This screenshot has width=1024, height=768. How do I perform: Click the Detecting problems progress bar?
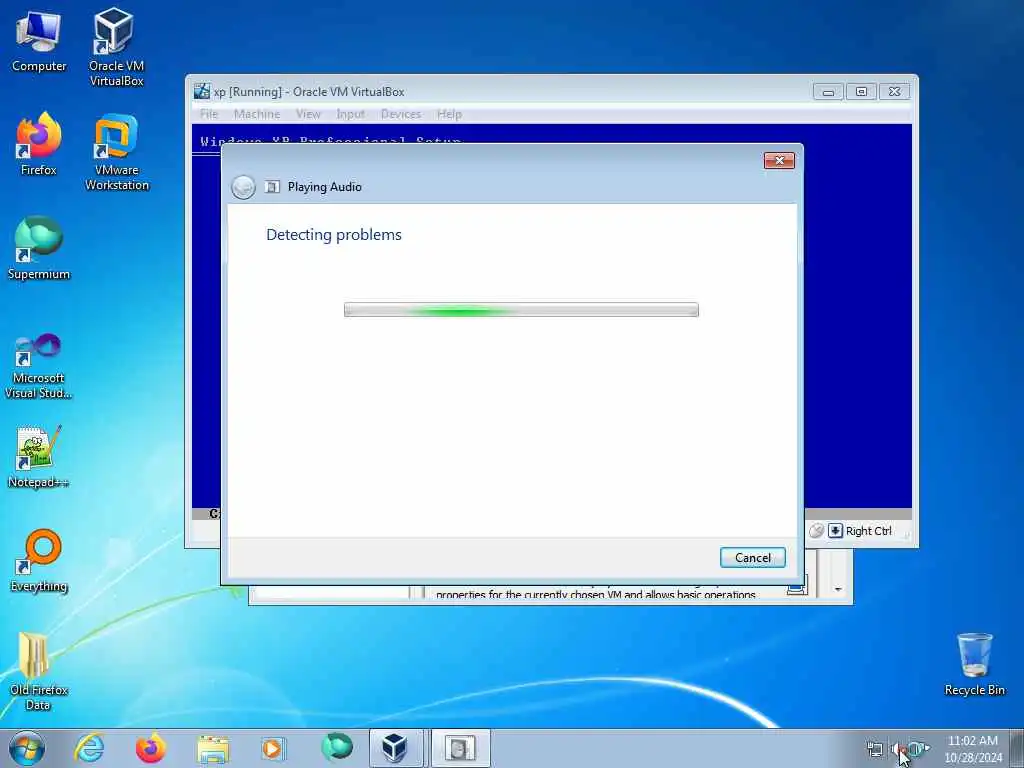[521, 310]
